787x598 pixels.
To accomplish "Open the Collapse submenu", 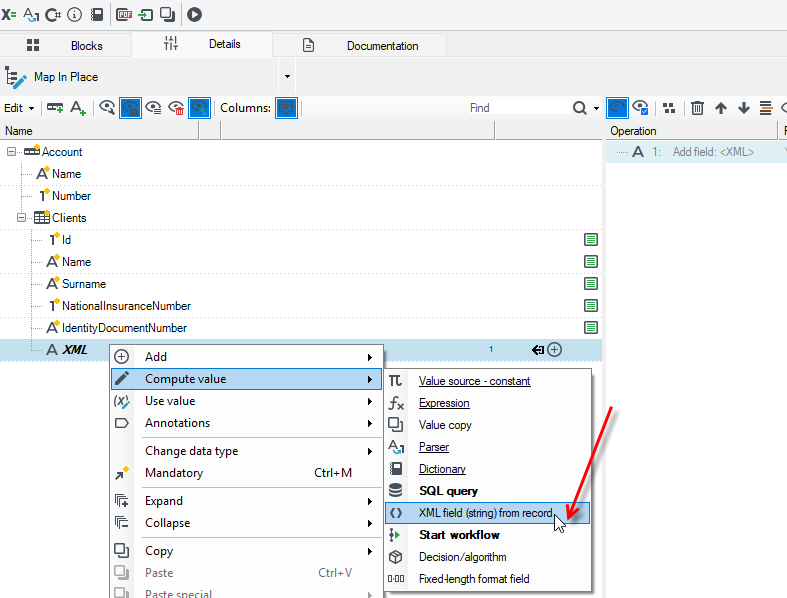I will 247,523.
